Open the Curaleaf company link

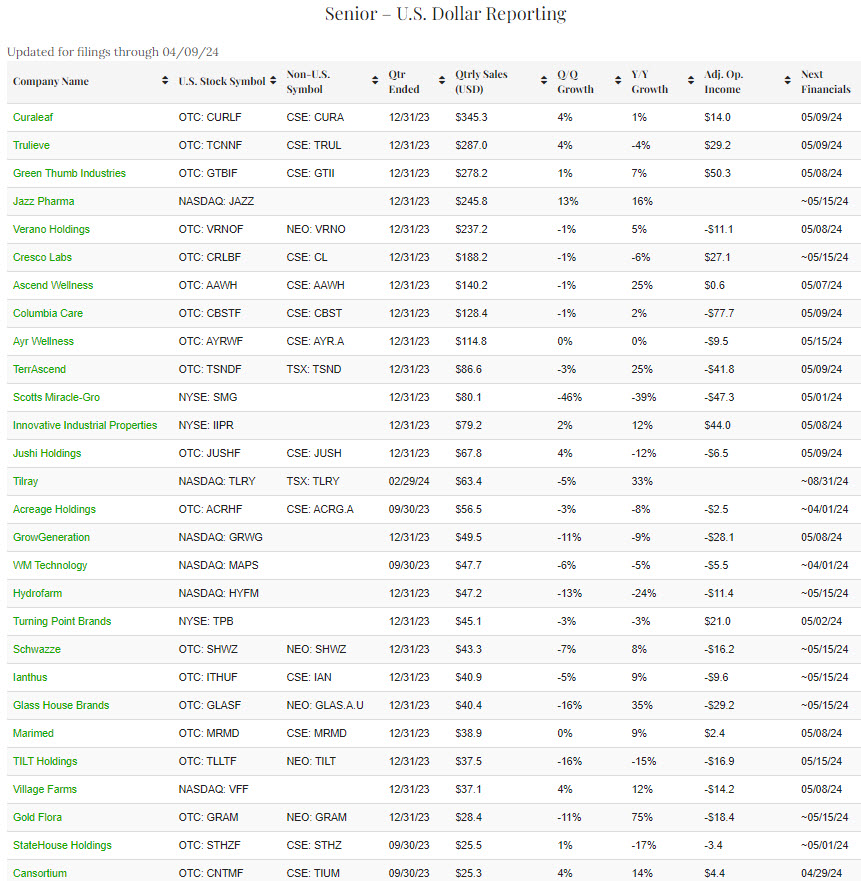33,117
